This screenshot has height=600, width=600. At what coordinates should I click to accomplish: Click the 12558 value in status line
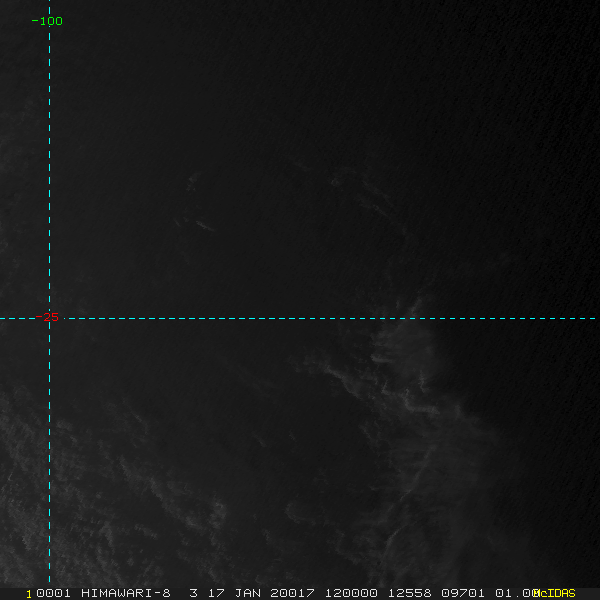[x=409, y=593]
